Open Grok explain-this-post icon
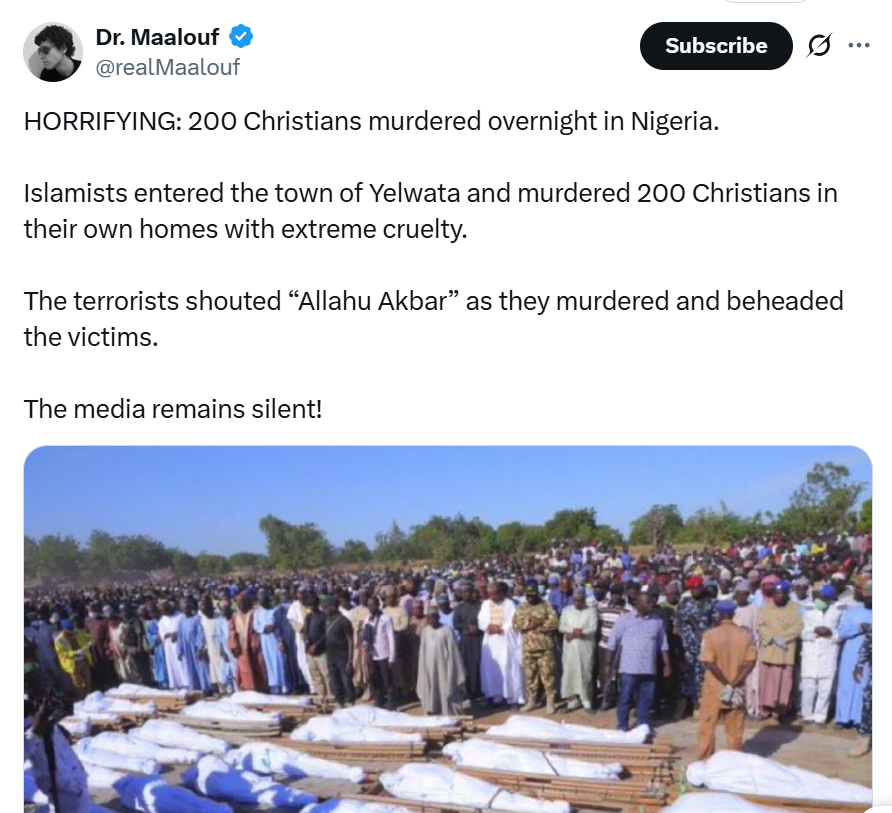 click(x=819, y=46)
